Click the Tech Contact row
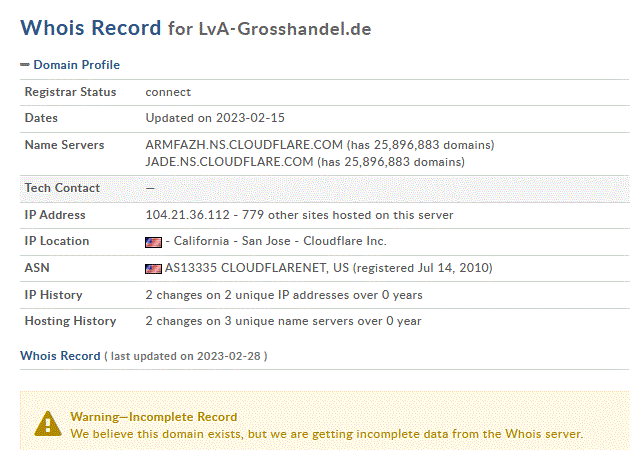The width and height of the screenshot is (631, 451). tap(324, 188)
